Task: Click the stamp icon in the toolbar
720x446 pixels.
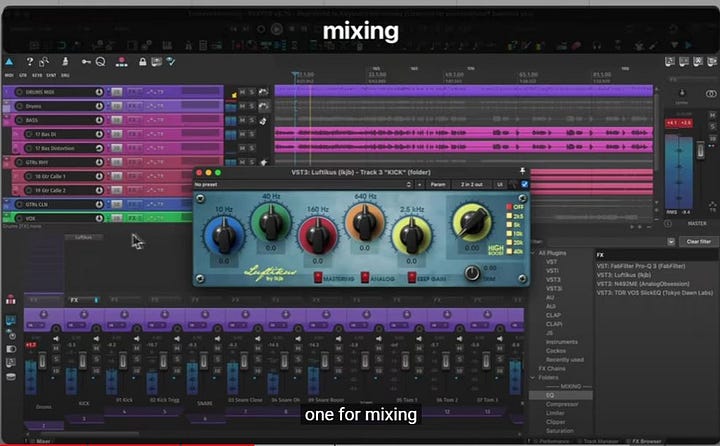Action: tap(65, 62)
